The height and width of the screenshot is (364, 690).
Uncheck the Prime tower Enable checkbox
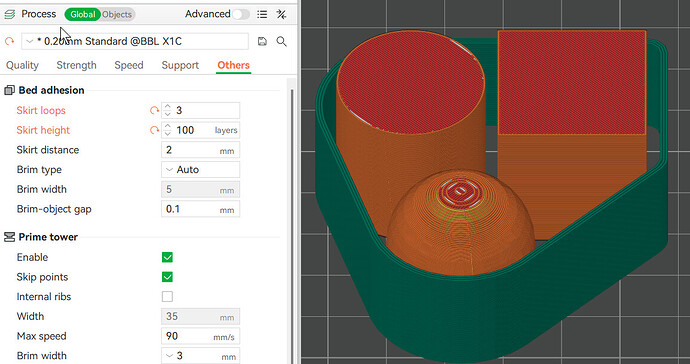click(x=167, y=257)
